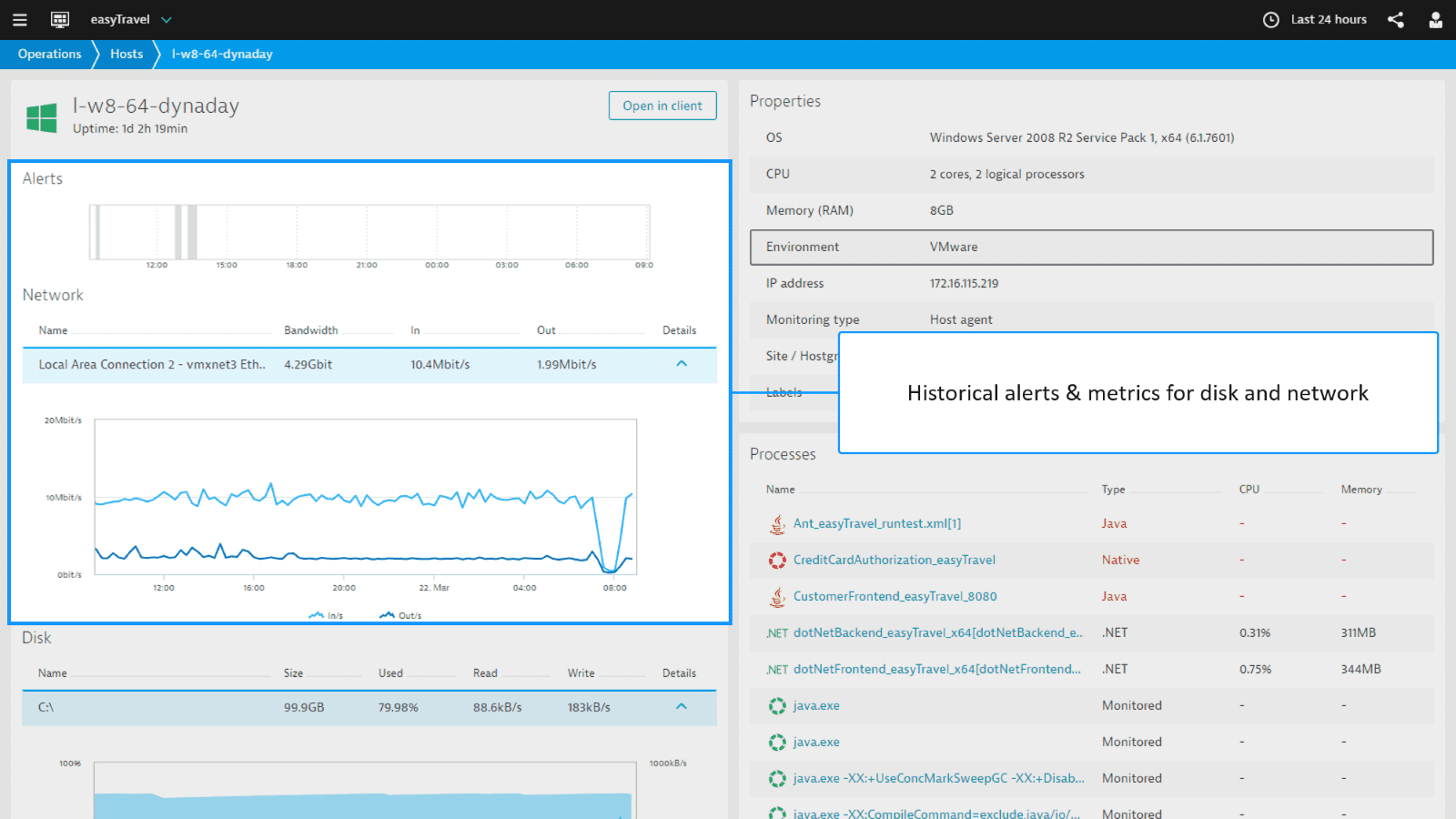Screen dimensions: 1456x819
Task: Click the Open in client button
Action: [662, 106]
